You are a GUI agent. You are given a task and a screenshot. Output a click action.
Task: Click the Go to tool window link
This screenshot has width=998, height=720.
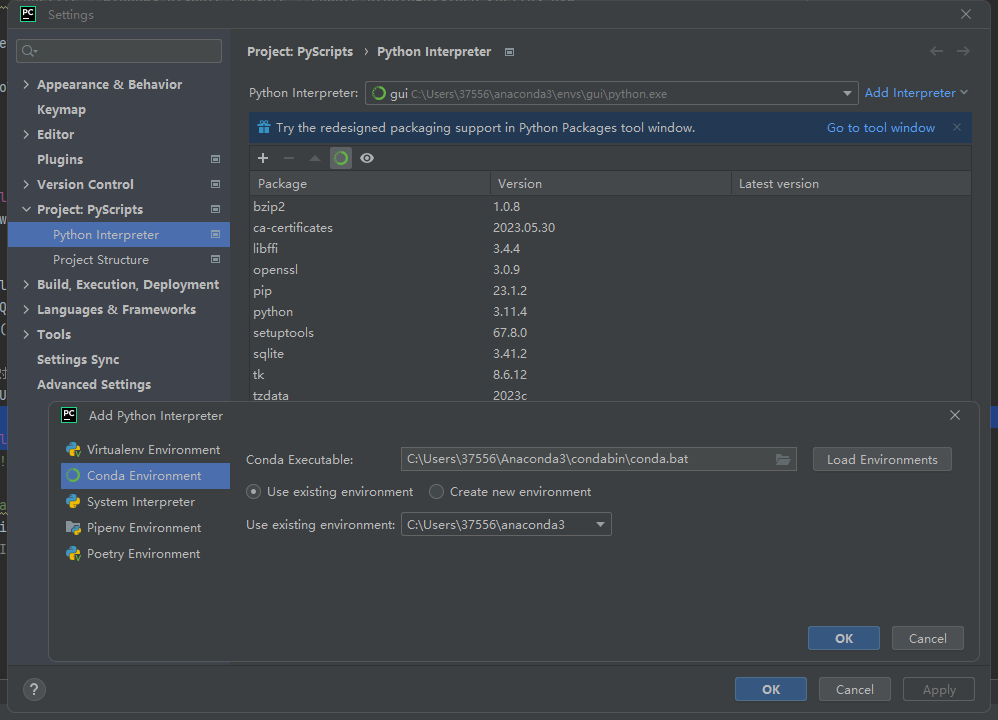(881, 127)
